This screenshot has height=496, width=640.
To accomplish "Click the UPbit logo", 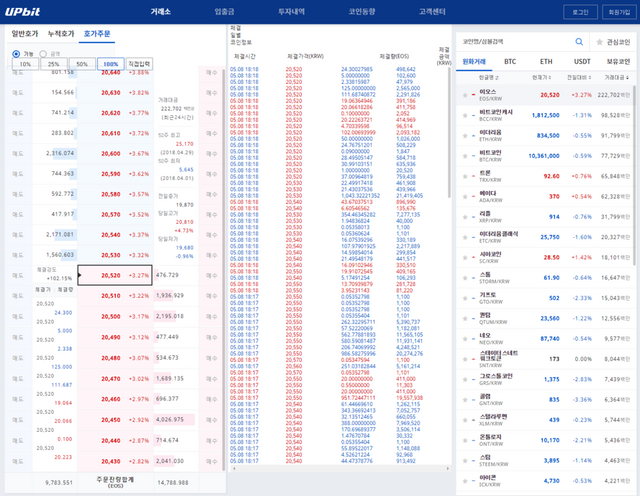I will pos(22,11).
